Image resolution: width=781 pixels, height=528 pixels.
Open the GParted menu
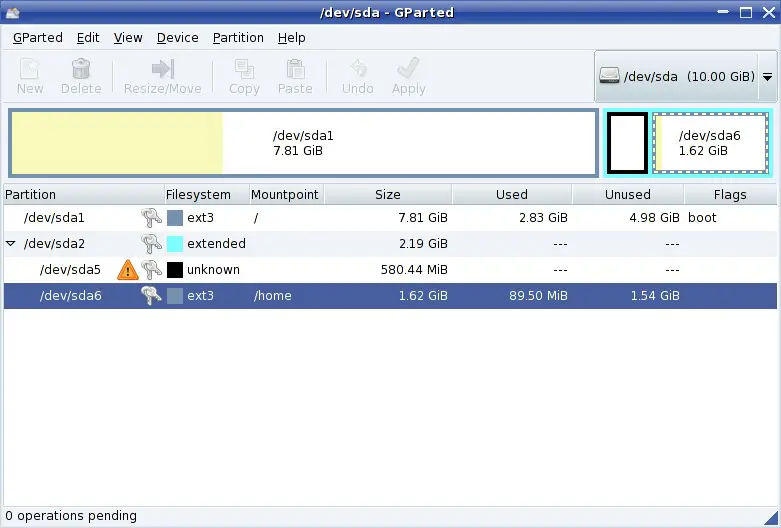coord(38,38)
